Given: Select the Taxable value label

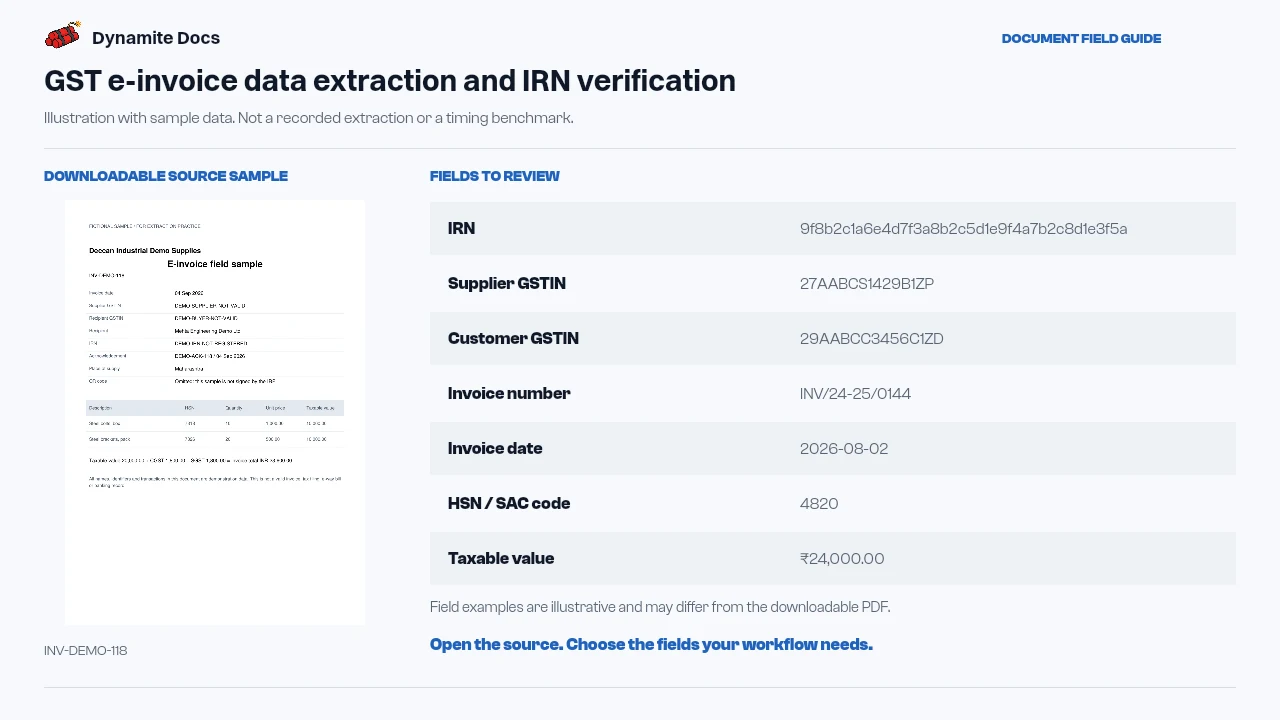Looking at the screenshot, I should click(x=501, y=559).
